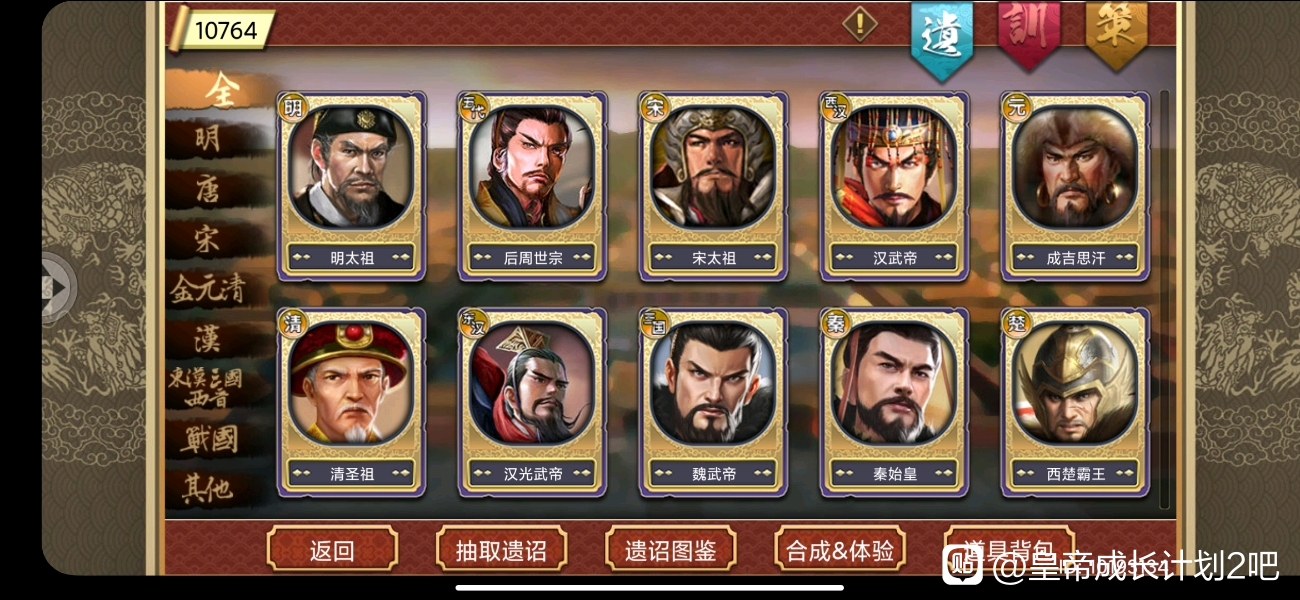Switch to the 戰國 category tab
This screenshot has height=600, width=1300.
[x=208, y=439]
